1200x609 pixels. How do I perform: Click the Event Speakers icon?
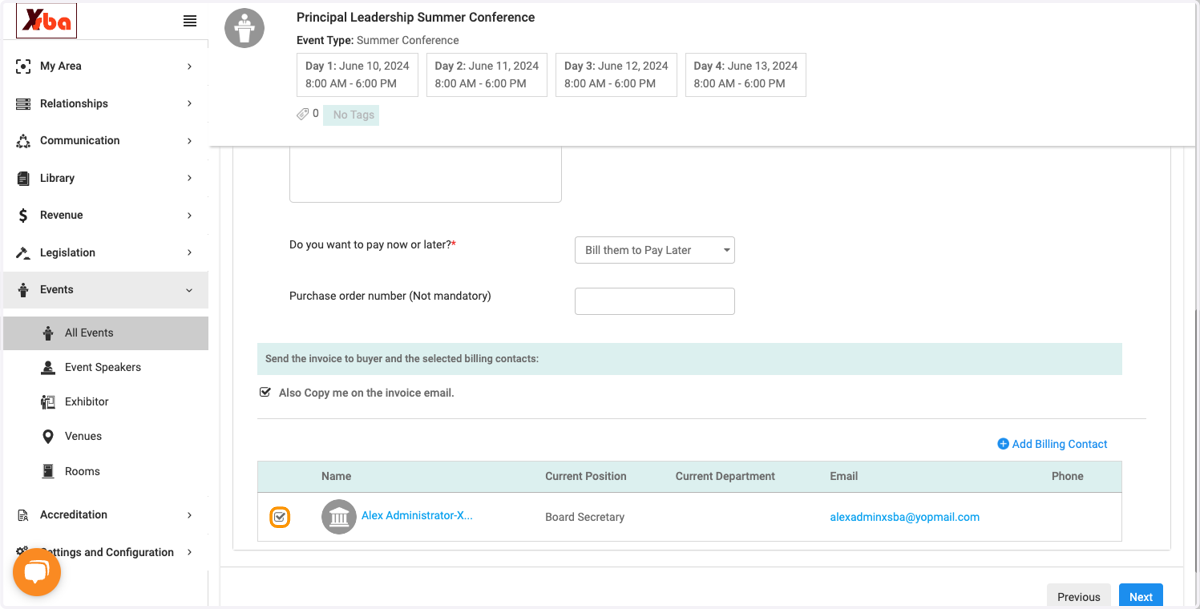pos(47,368)
